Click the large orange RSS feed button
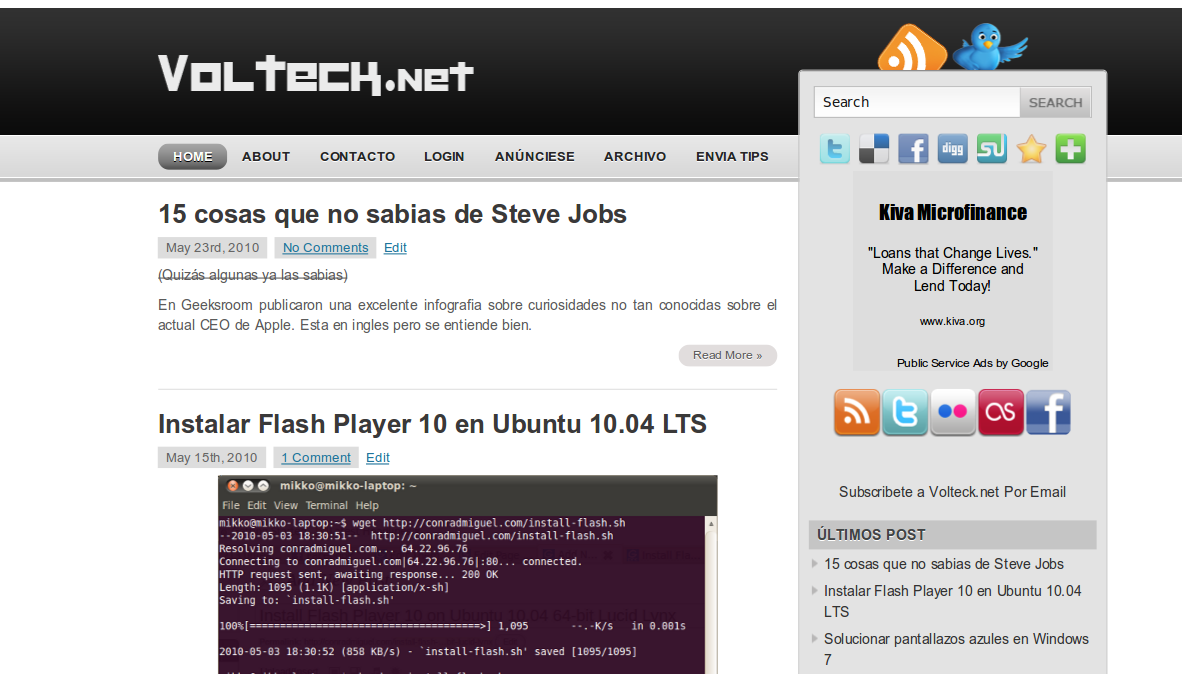1182x674 pixels. tap(856, 412)
